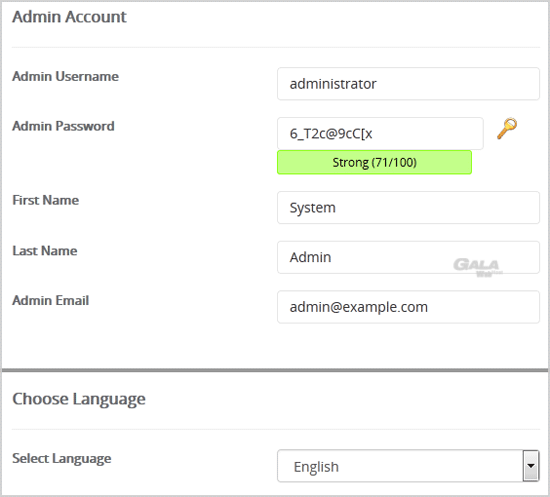Open the English language combo box

pos(408,466)
